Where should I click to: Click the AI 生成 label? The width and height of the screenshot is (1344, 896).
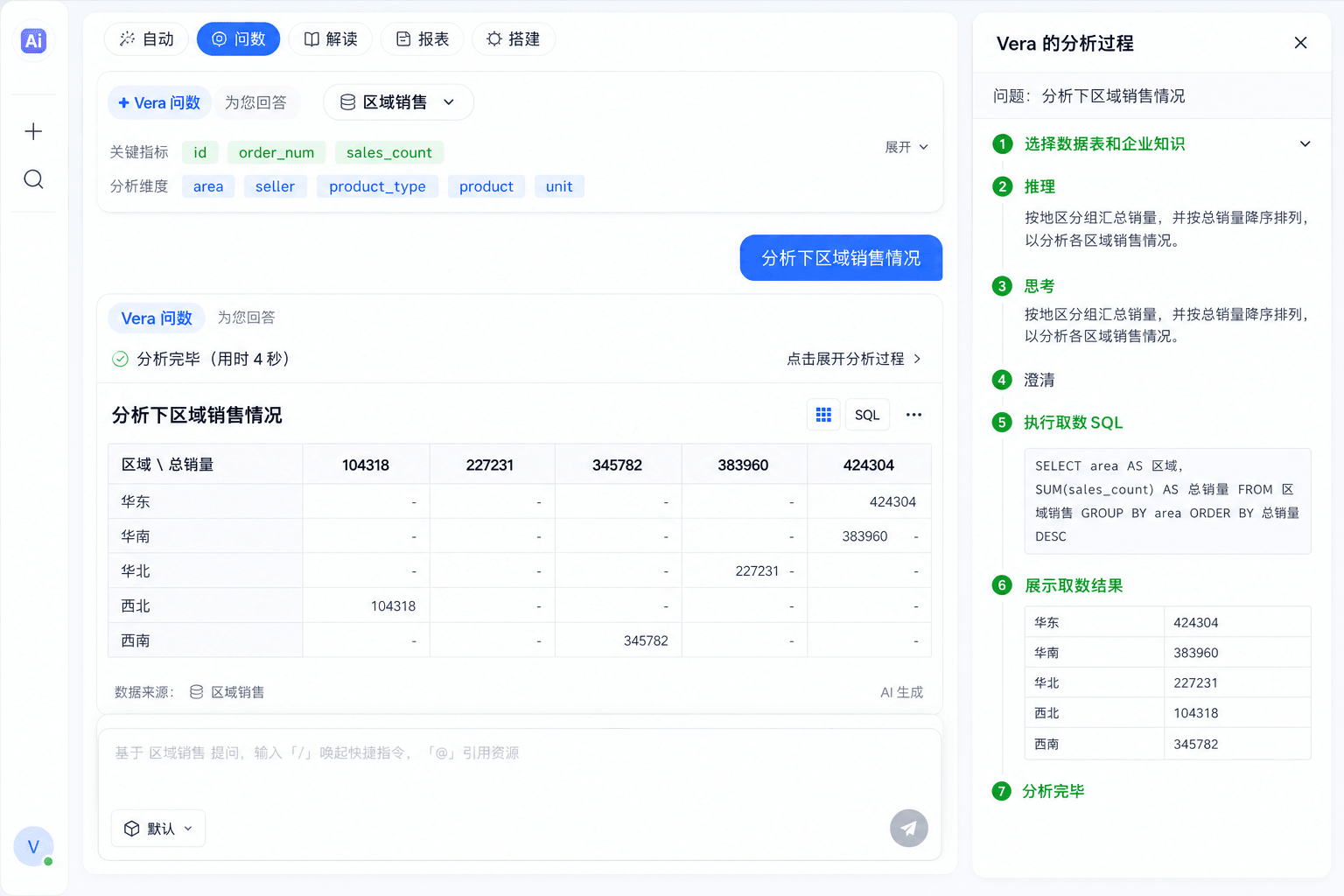pyautogui.click(x=901, y=692)
